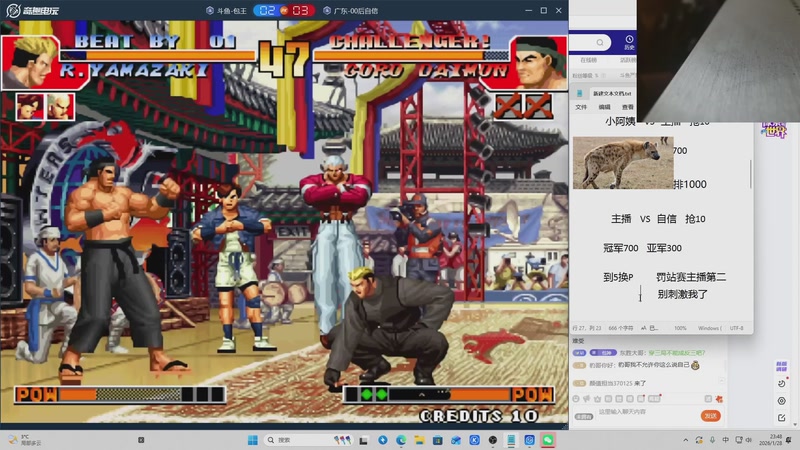This screenshot has height=450, width=800.
Task: Click the search magnifier in the browser bar
Action: [600, 42]
